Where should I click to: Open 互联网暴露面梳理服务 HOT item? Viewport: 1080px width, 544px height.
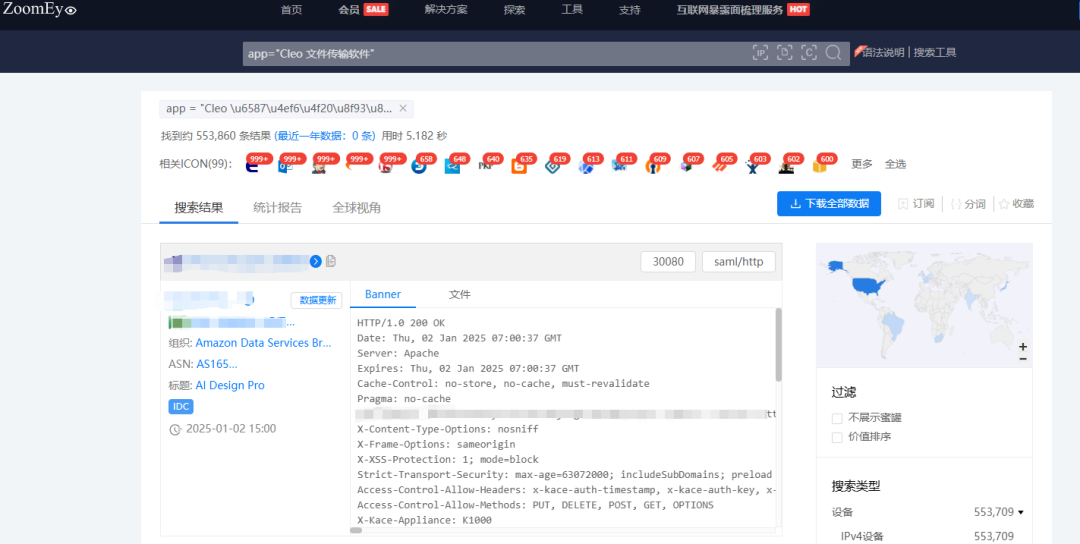point(743,10)
